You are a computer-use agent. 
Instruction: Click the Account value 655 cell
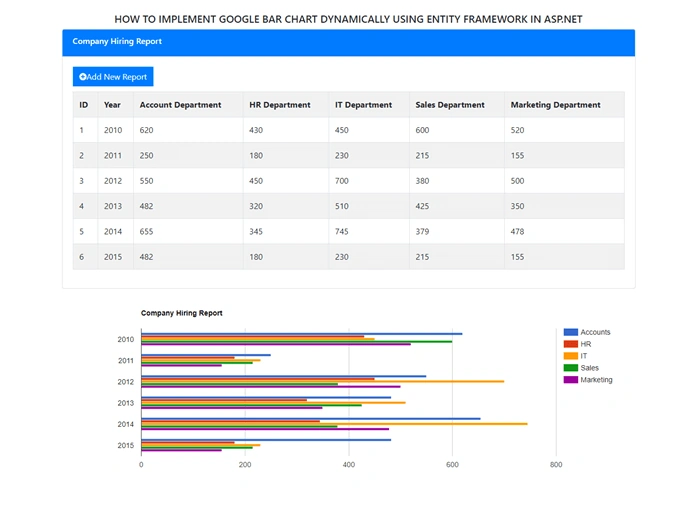[188, 231]
